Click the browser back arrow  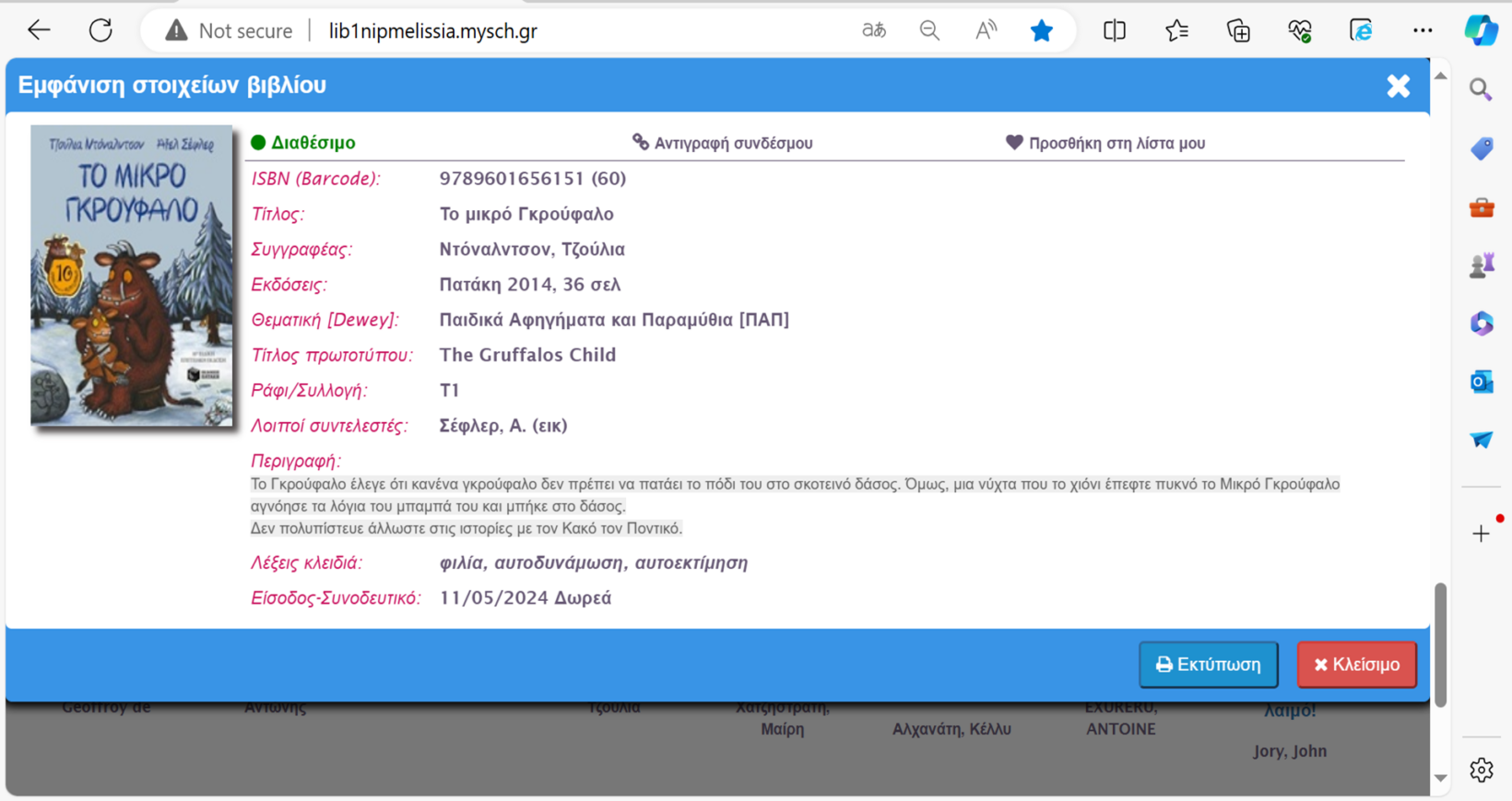(39, 30)
